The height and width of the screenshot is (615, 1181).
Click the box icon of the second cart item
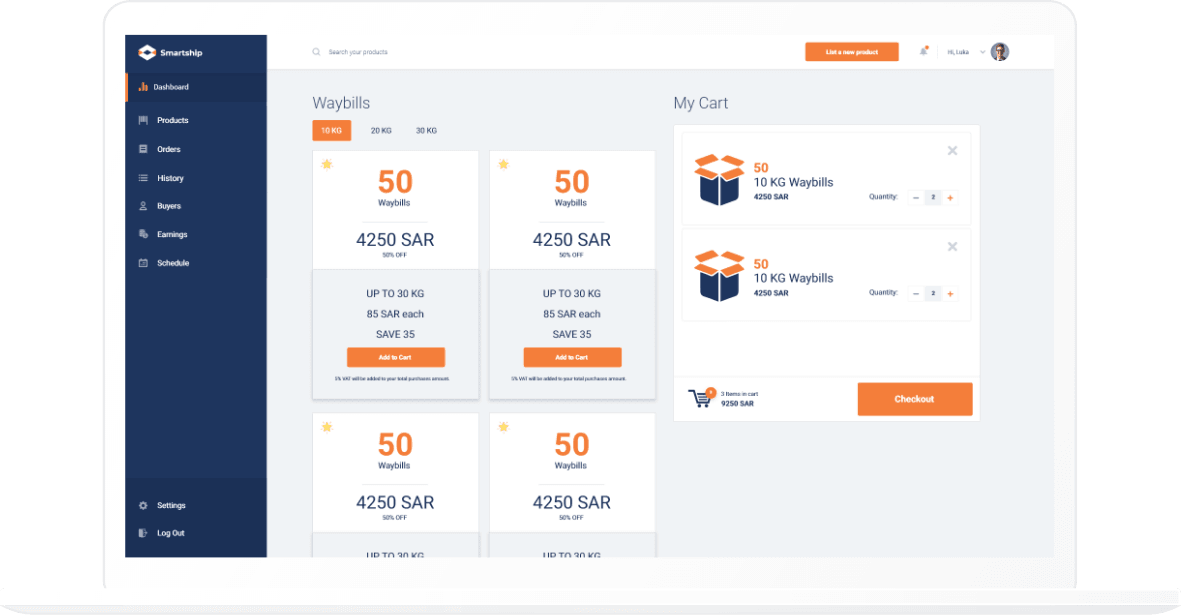pyautogui.click(x=719, y=276)
